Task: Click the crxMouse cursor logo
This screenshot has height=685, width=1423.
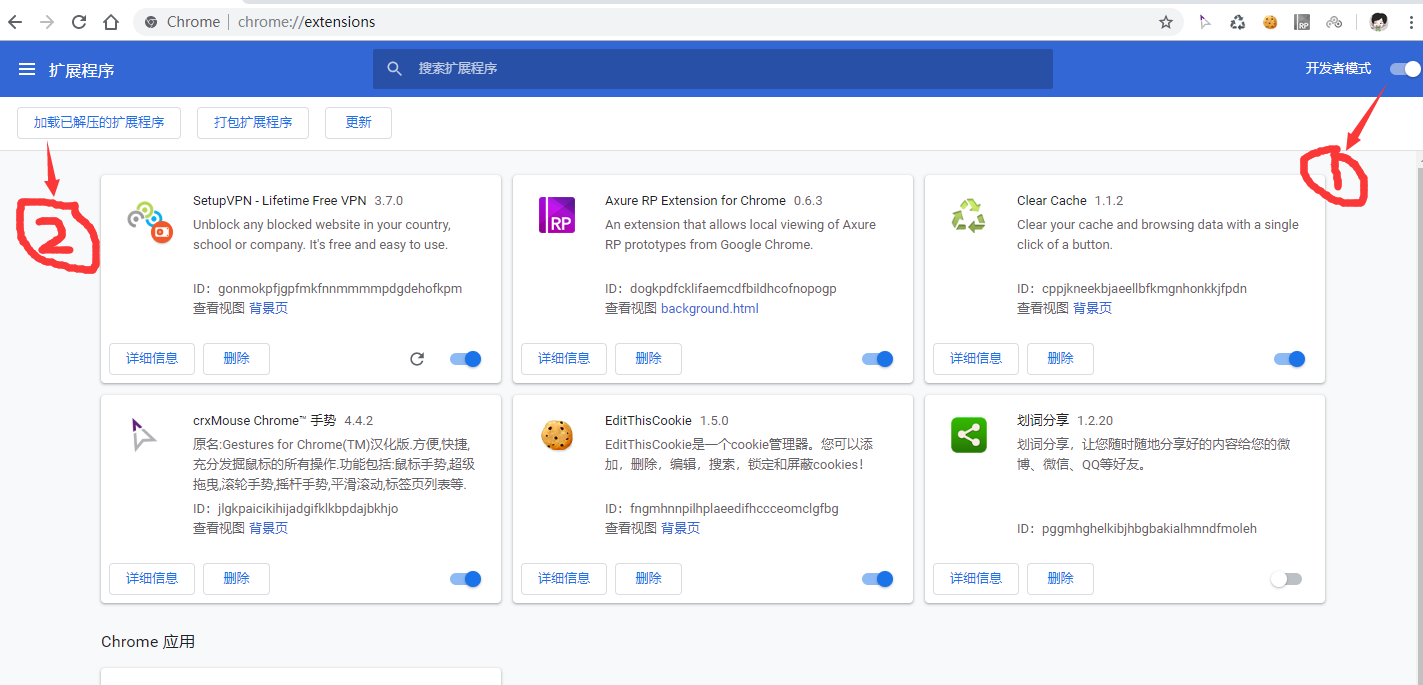Action: point(143,434)
